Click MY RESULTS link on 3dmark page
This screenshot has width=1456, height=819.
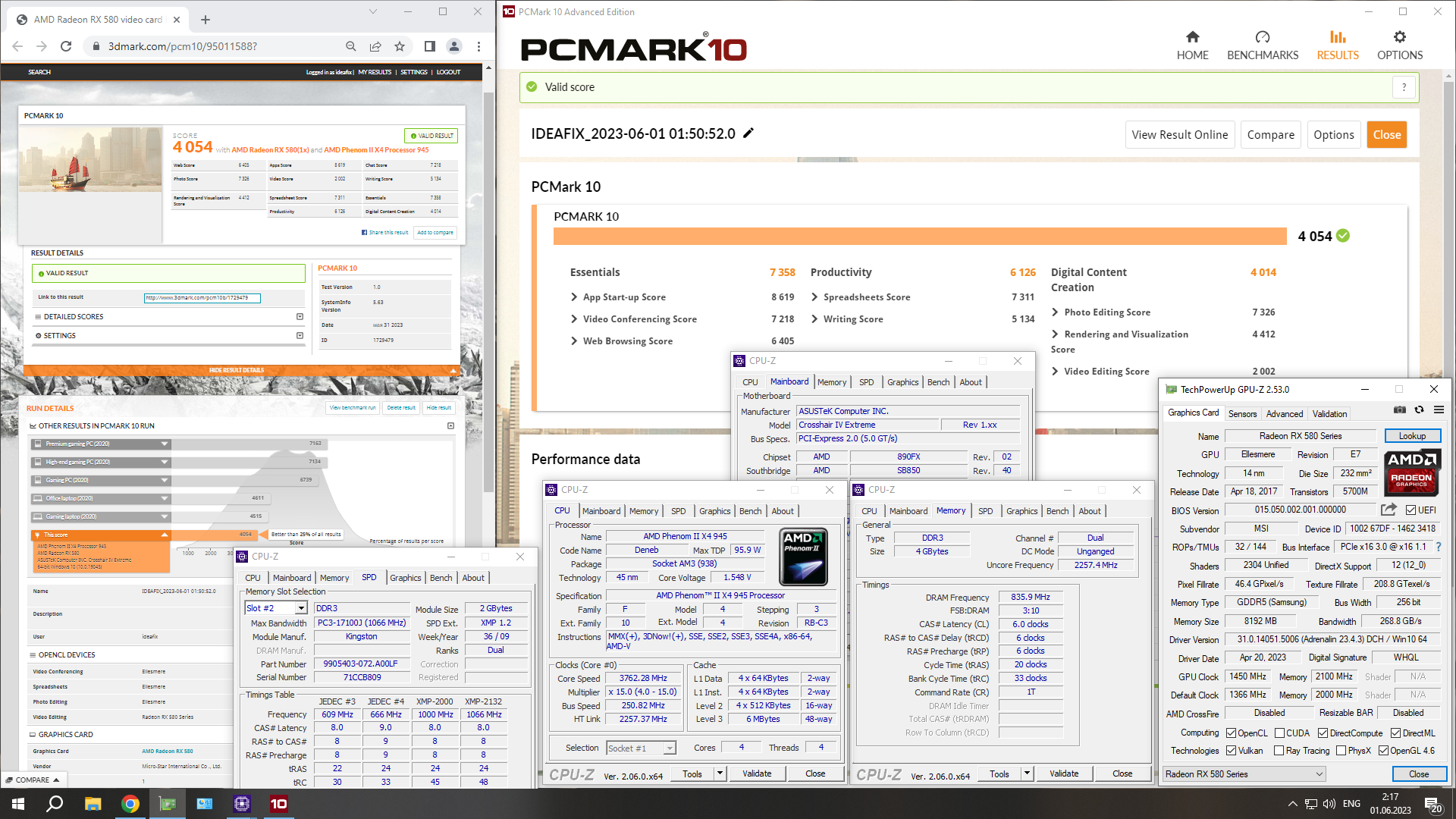tap(375, 72)
